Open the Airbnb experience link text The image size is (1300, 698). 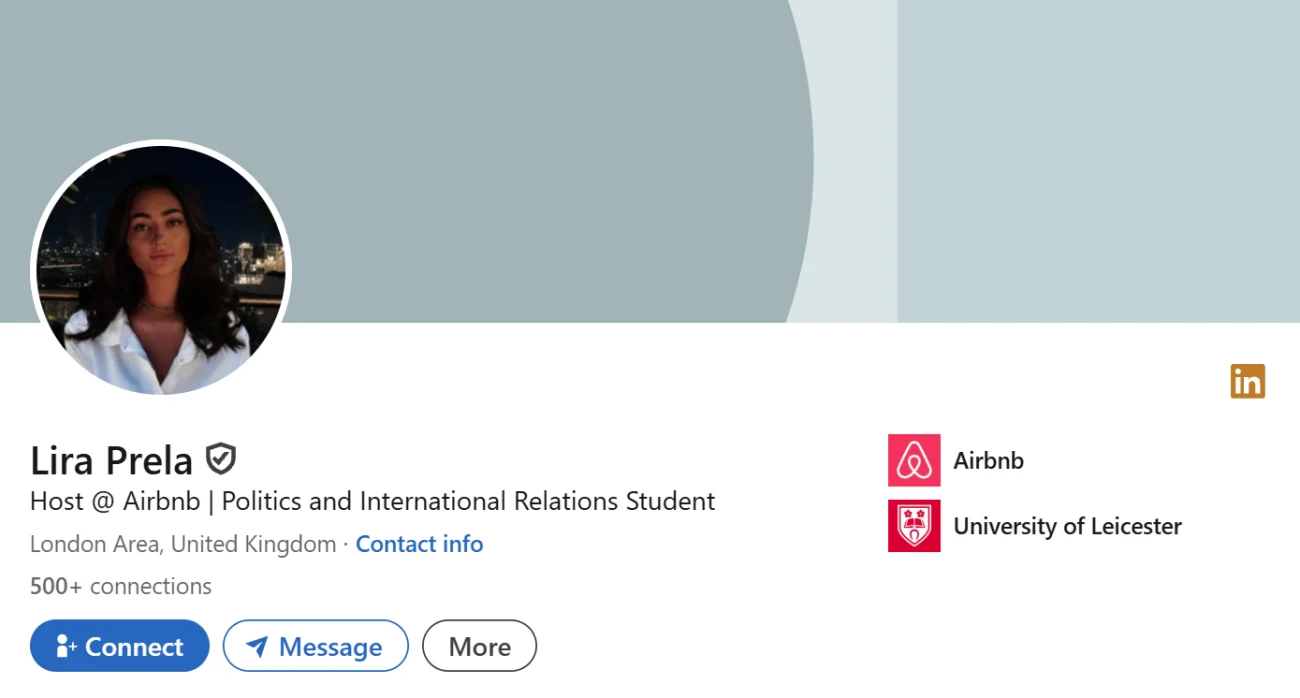coord(988,461)
